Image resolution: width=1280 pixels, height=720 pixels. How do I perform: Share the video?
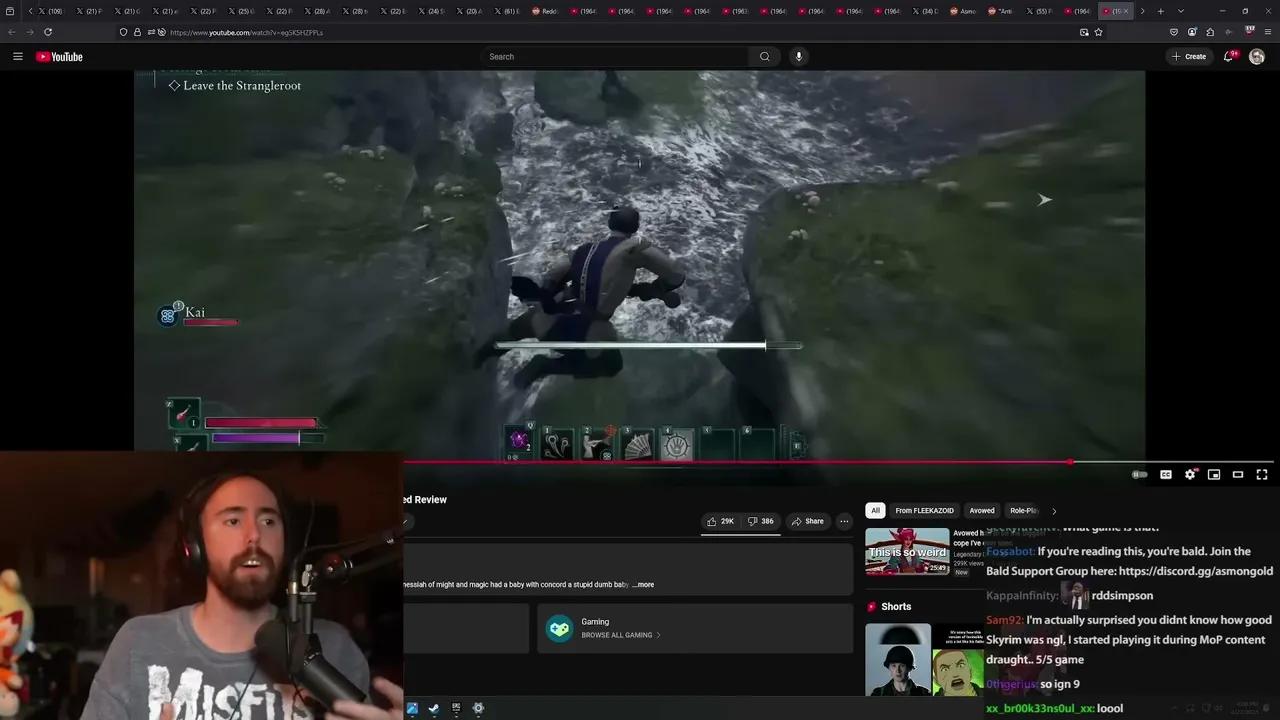808,521
